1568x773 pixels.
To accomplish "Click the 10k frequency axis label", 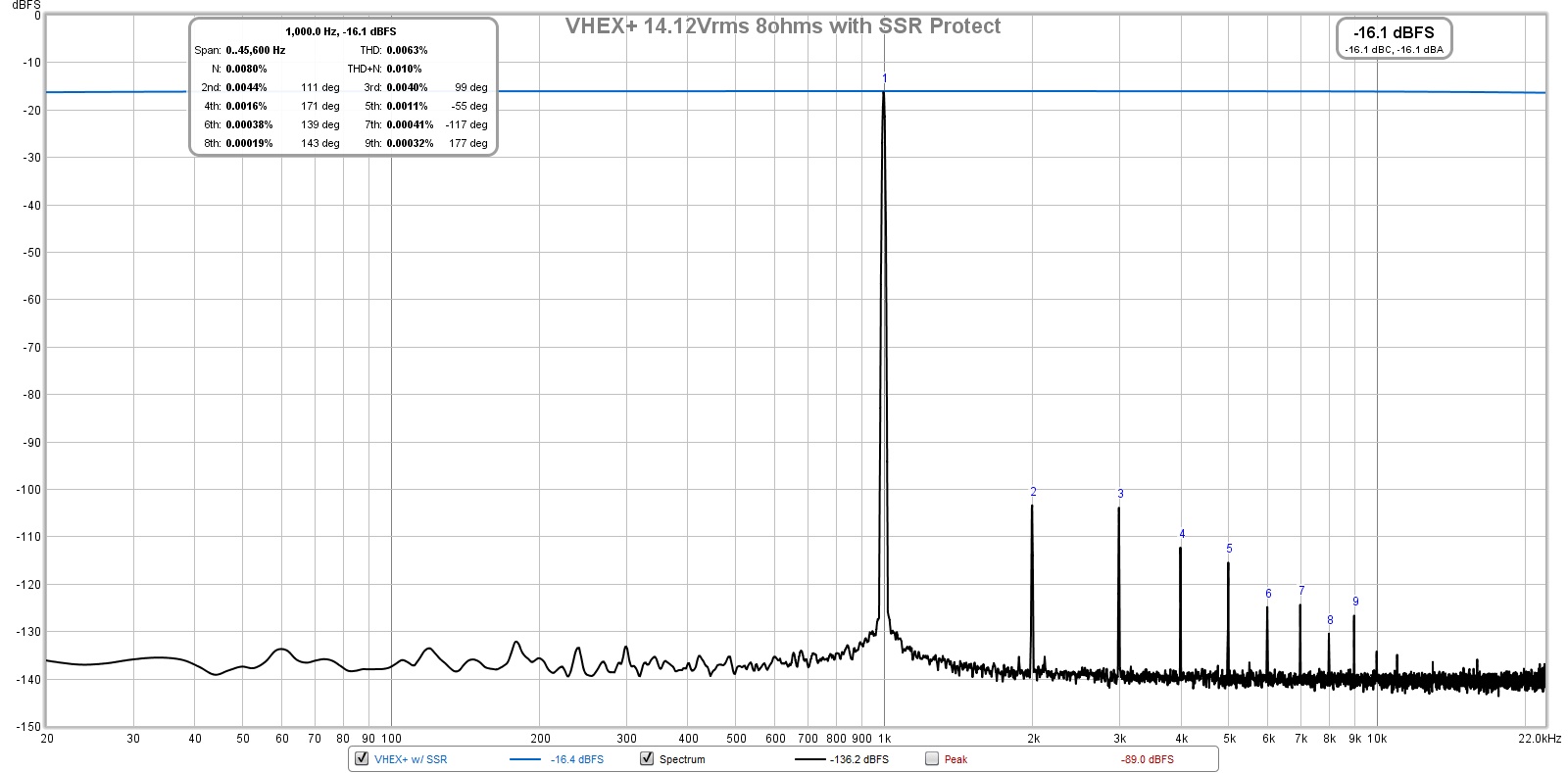I will (1377, 739).
